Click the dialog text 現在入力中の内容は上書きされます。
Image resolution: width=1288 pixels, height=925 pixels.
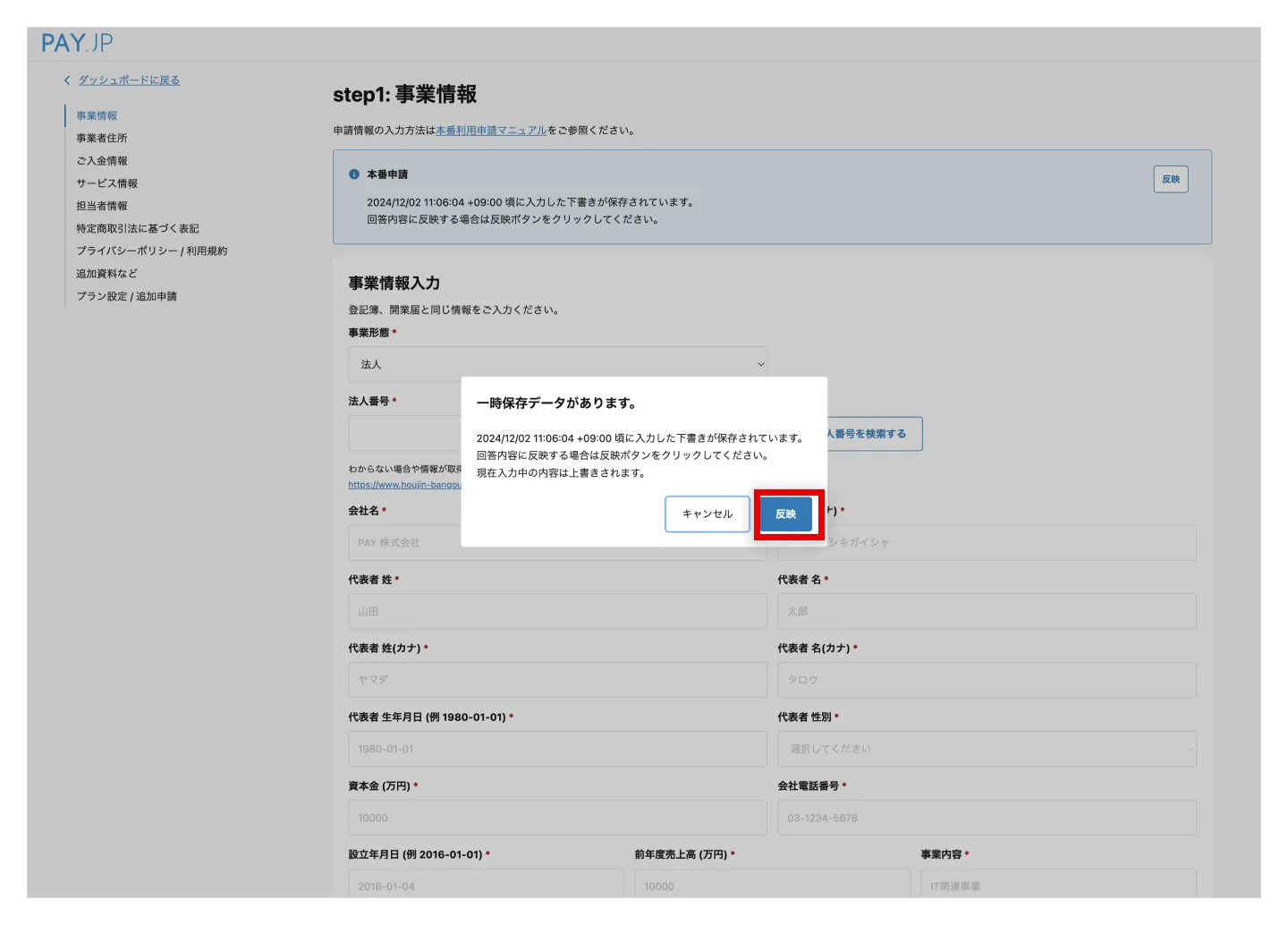pyautogui.click(x=562, y=473)
